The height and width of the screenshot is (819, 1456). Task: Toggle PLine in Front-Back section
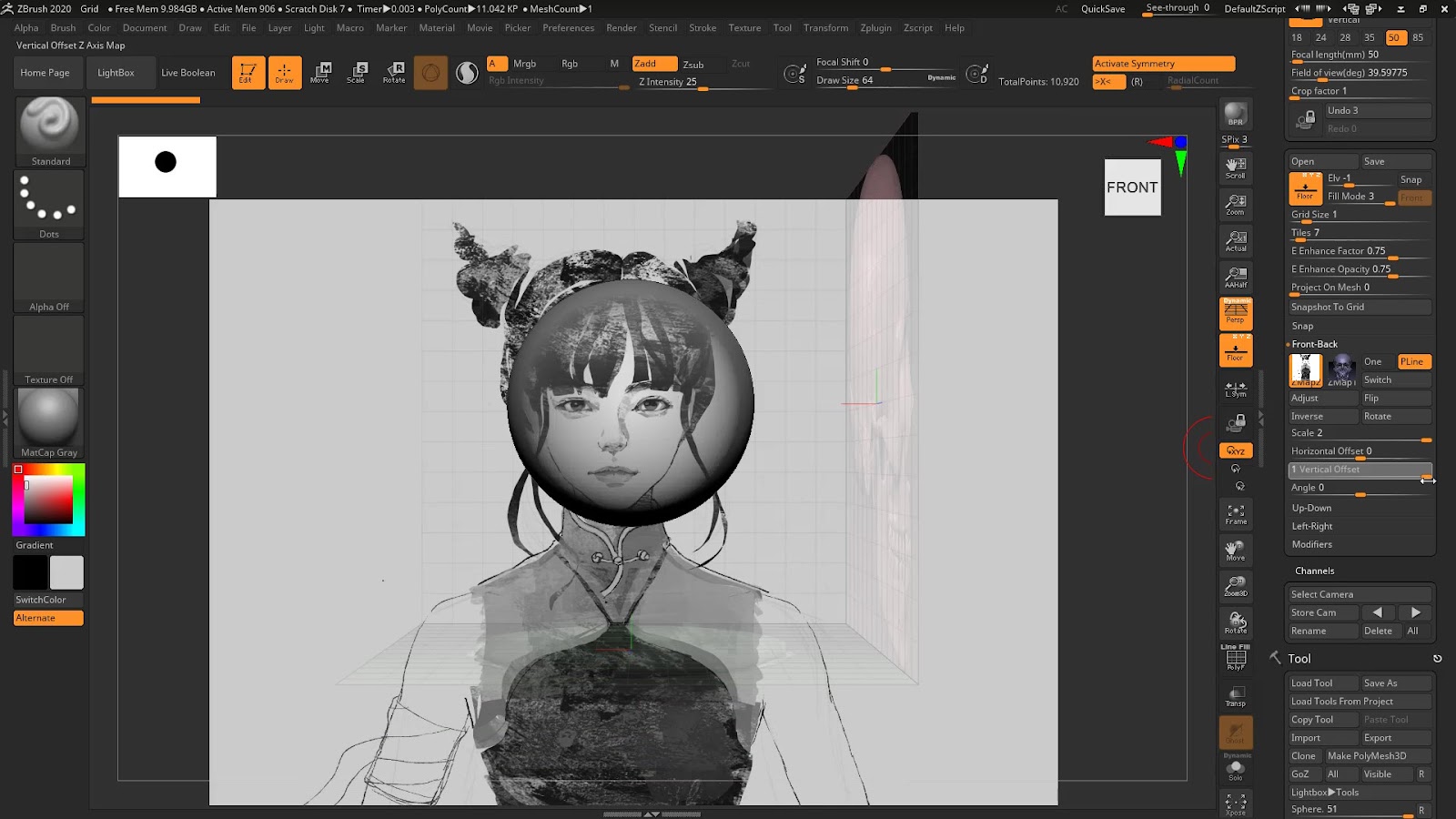[x=1414, y=362]
